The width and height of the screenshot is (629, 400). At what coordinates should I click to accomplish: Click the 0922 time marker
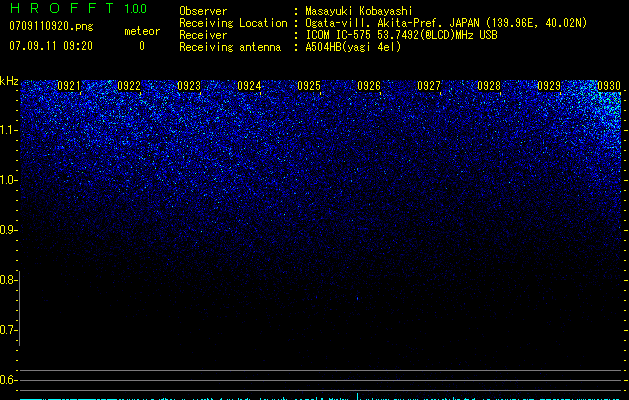point(129,85)
